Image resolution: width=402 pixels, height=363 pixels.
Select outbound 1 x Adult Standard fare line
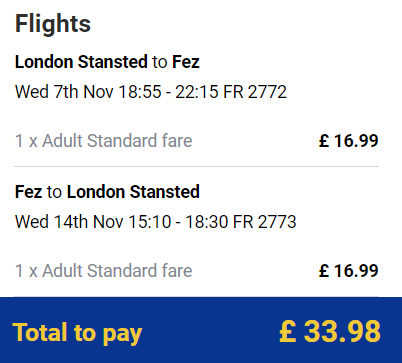point(104,140)
